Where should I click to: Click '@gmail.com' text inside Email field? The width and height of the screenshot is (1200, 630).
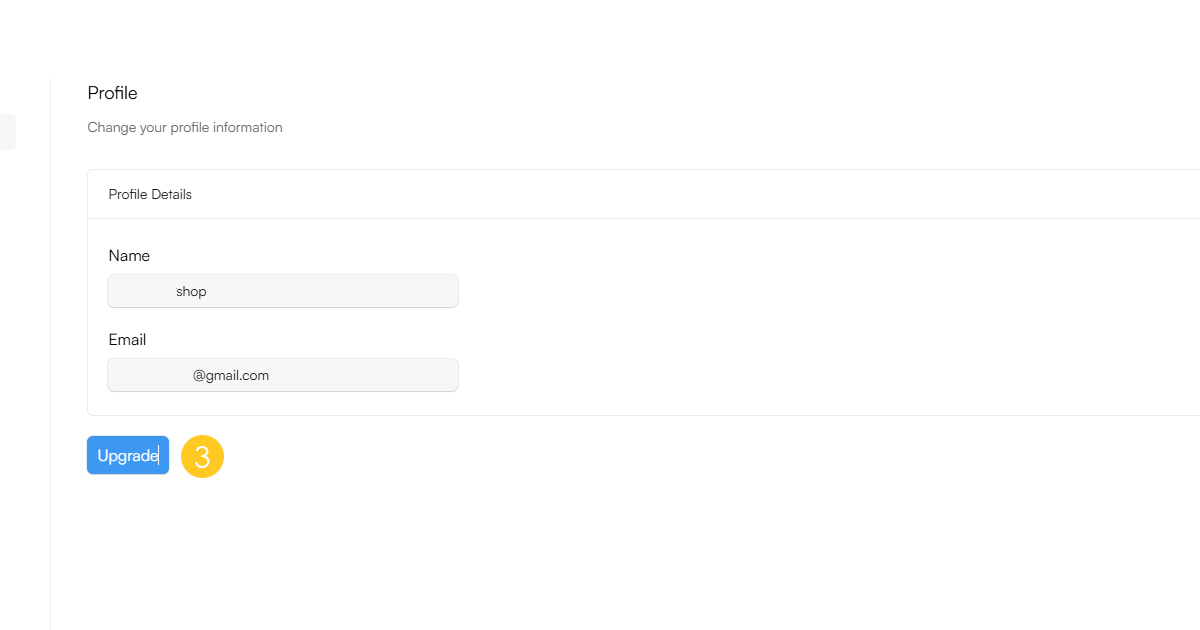pos(231,375)
